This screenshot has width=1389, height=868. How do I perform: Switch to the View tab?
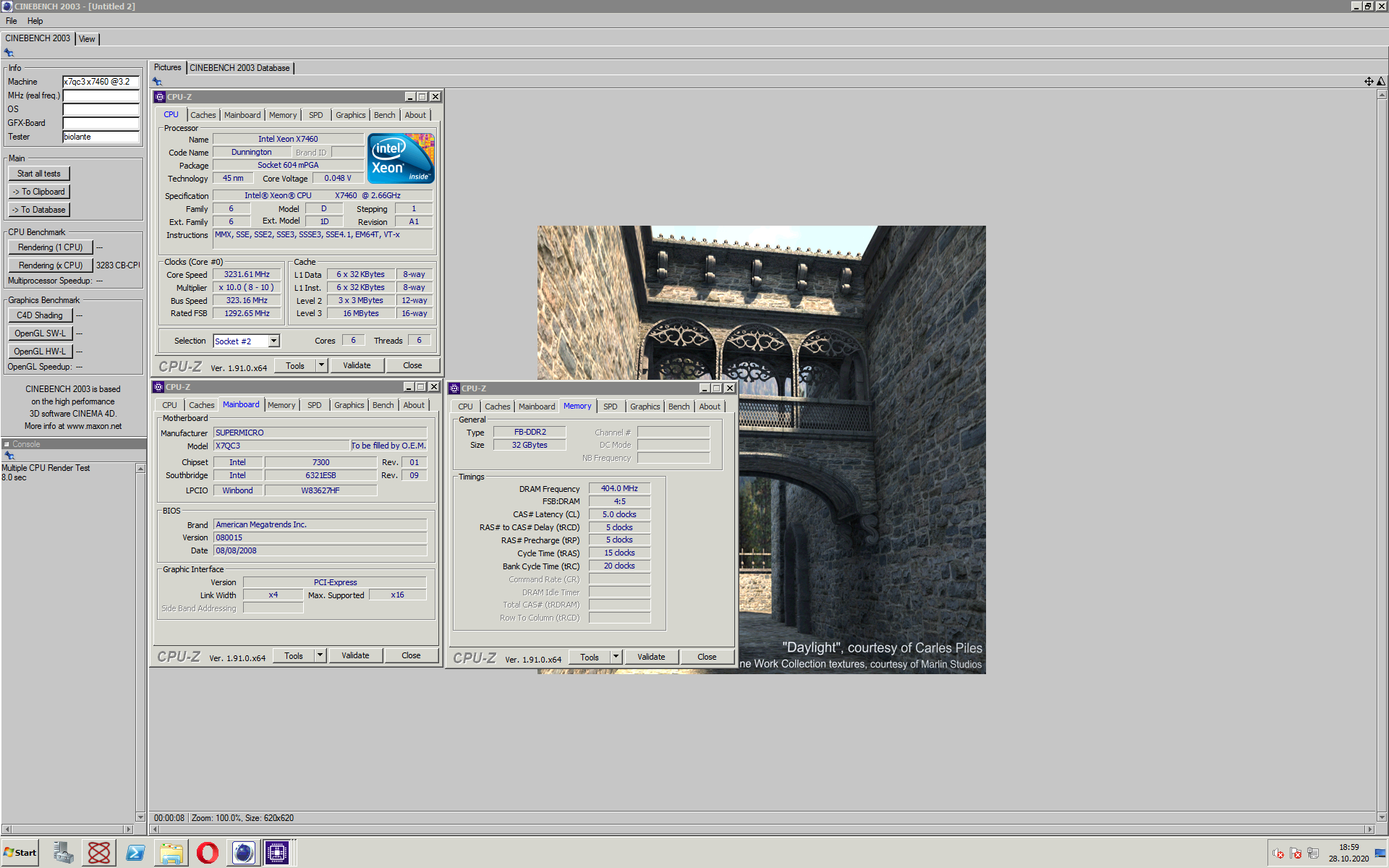pyautogui.click(x=87, y=39)
